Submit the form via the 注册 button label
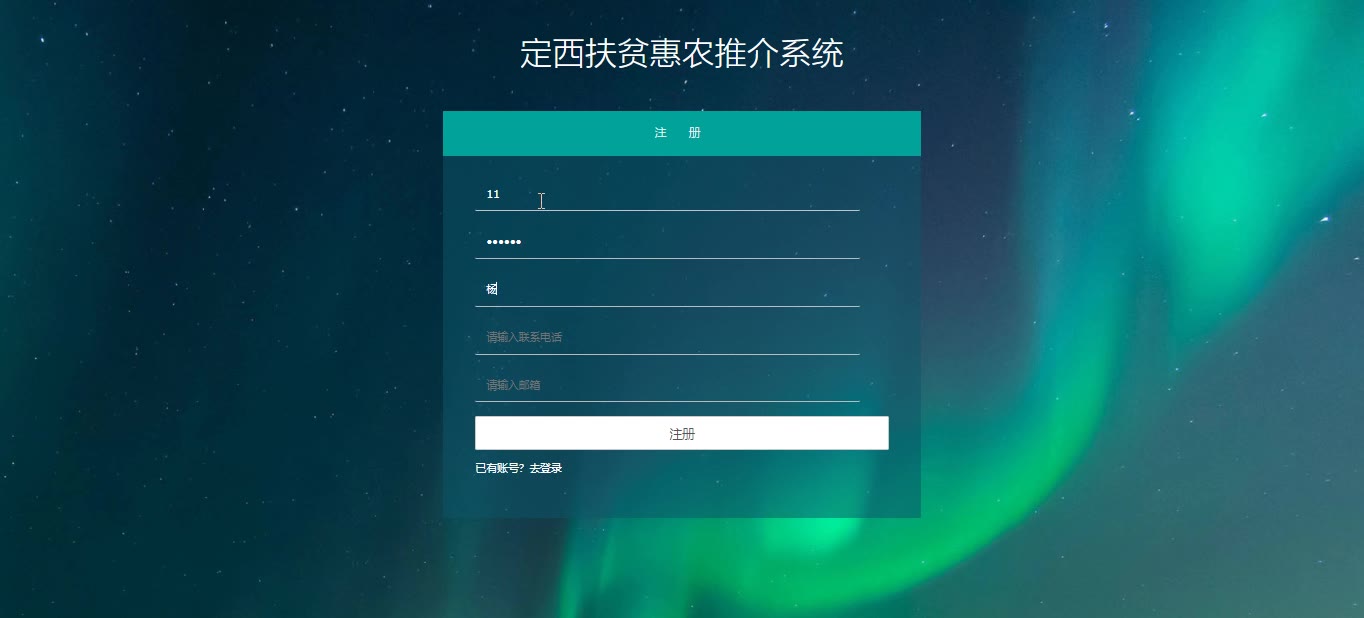This screenshot has width=1364, height=618. point(682,434)
